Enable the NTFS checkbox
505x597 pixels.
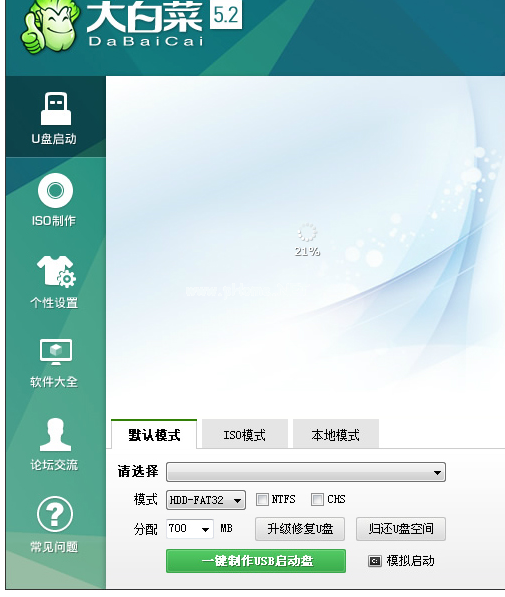click(262, 500)
